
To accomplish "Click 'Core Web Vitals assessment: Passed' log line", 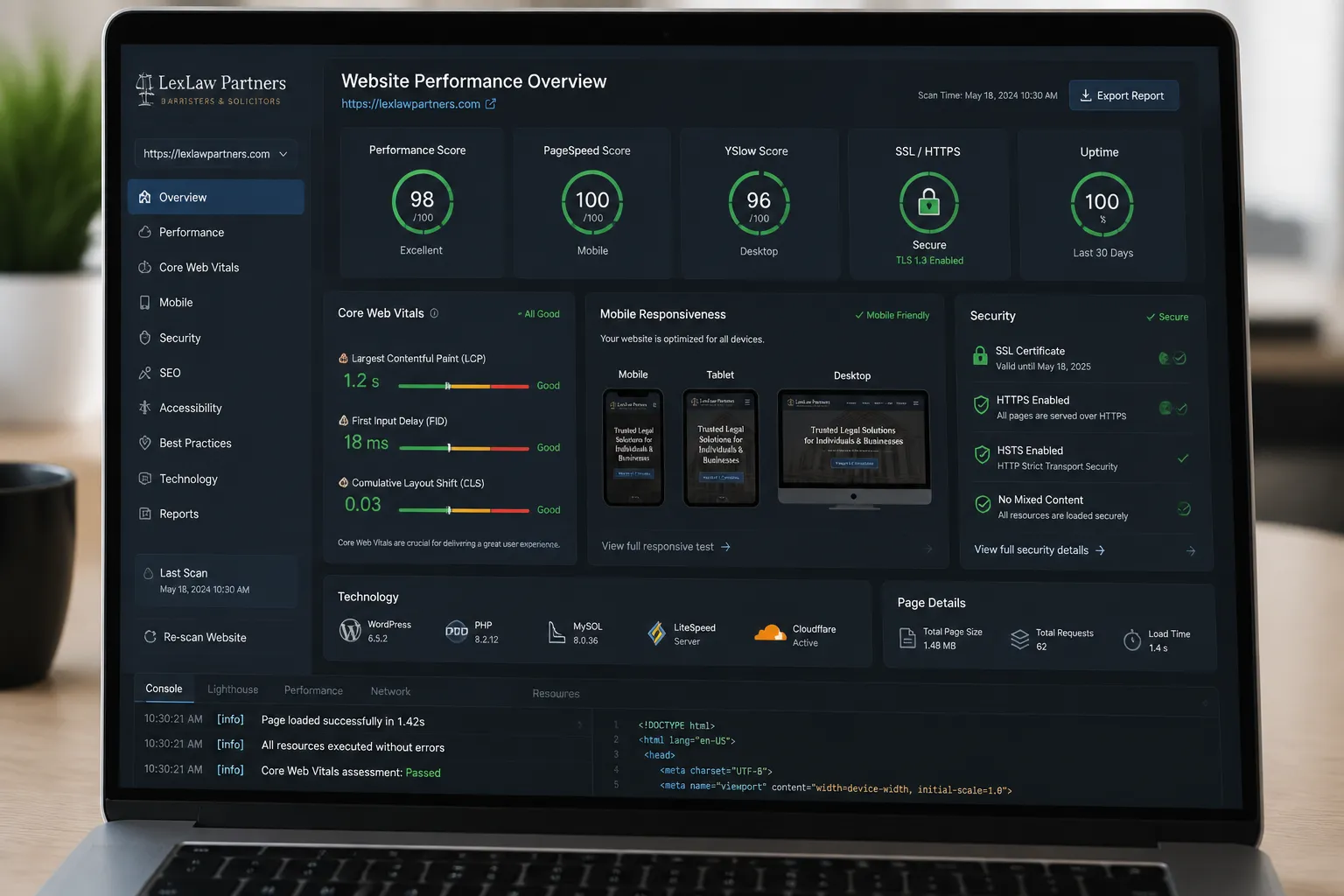I will 351,772.
